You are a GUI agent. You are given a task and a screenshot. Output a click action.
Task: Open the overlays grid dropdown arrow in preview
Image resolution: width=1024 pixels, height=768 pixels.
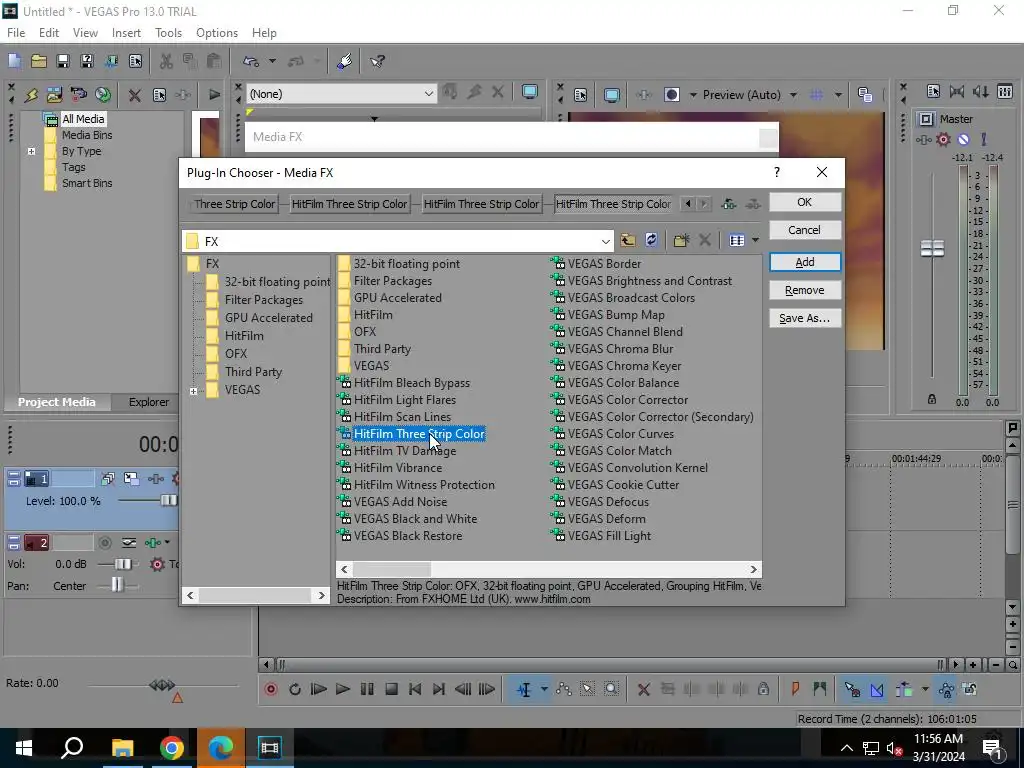[838, 95]
